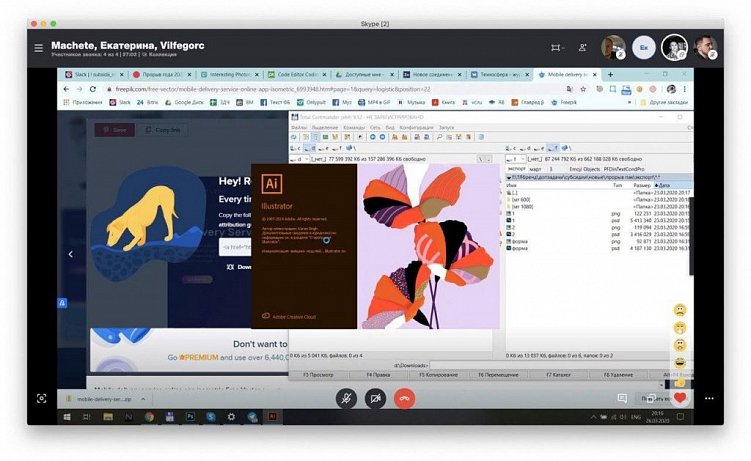Switch to 'Доступные мне' browser tab
Image resolution: width=751 pixels, height=461 pixels.
click(364, 75)
